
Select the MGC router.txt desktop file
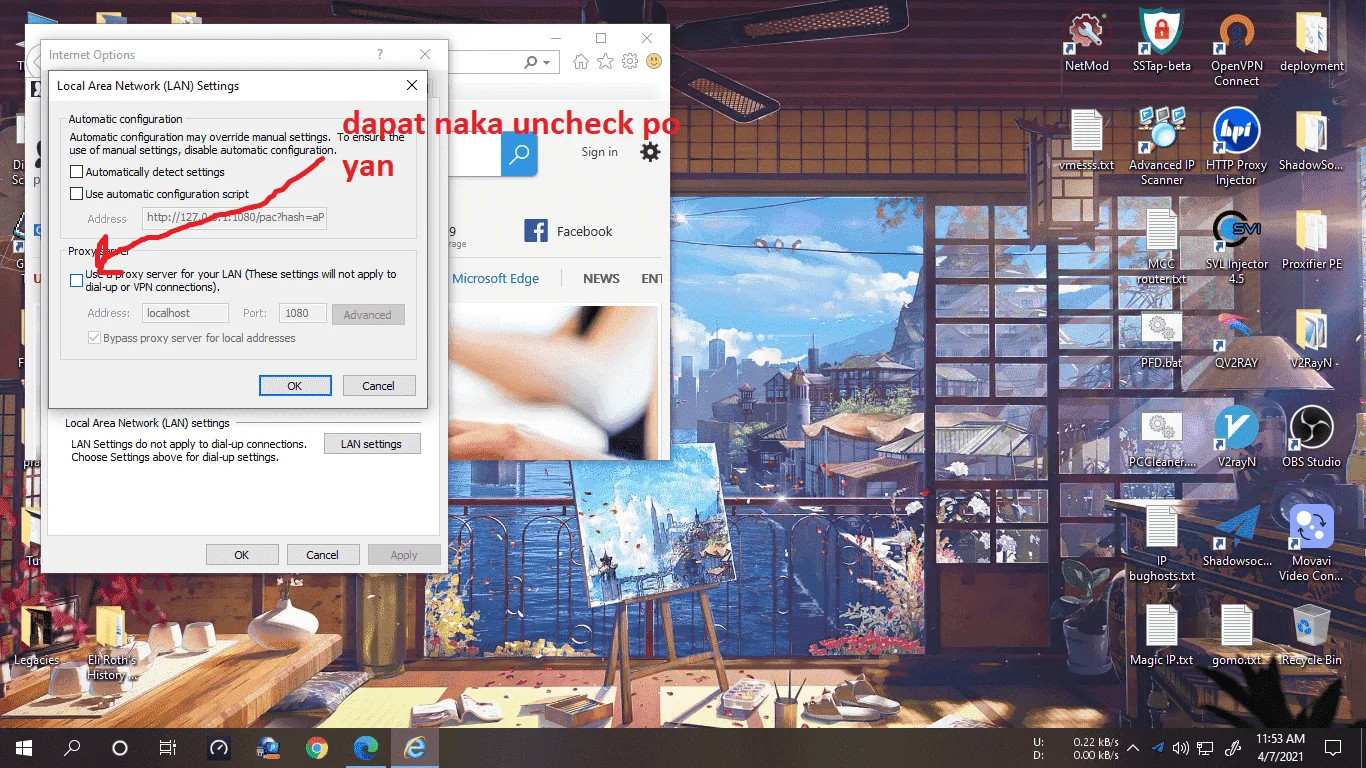[x=1161, y=247]
